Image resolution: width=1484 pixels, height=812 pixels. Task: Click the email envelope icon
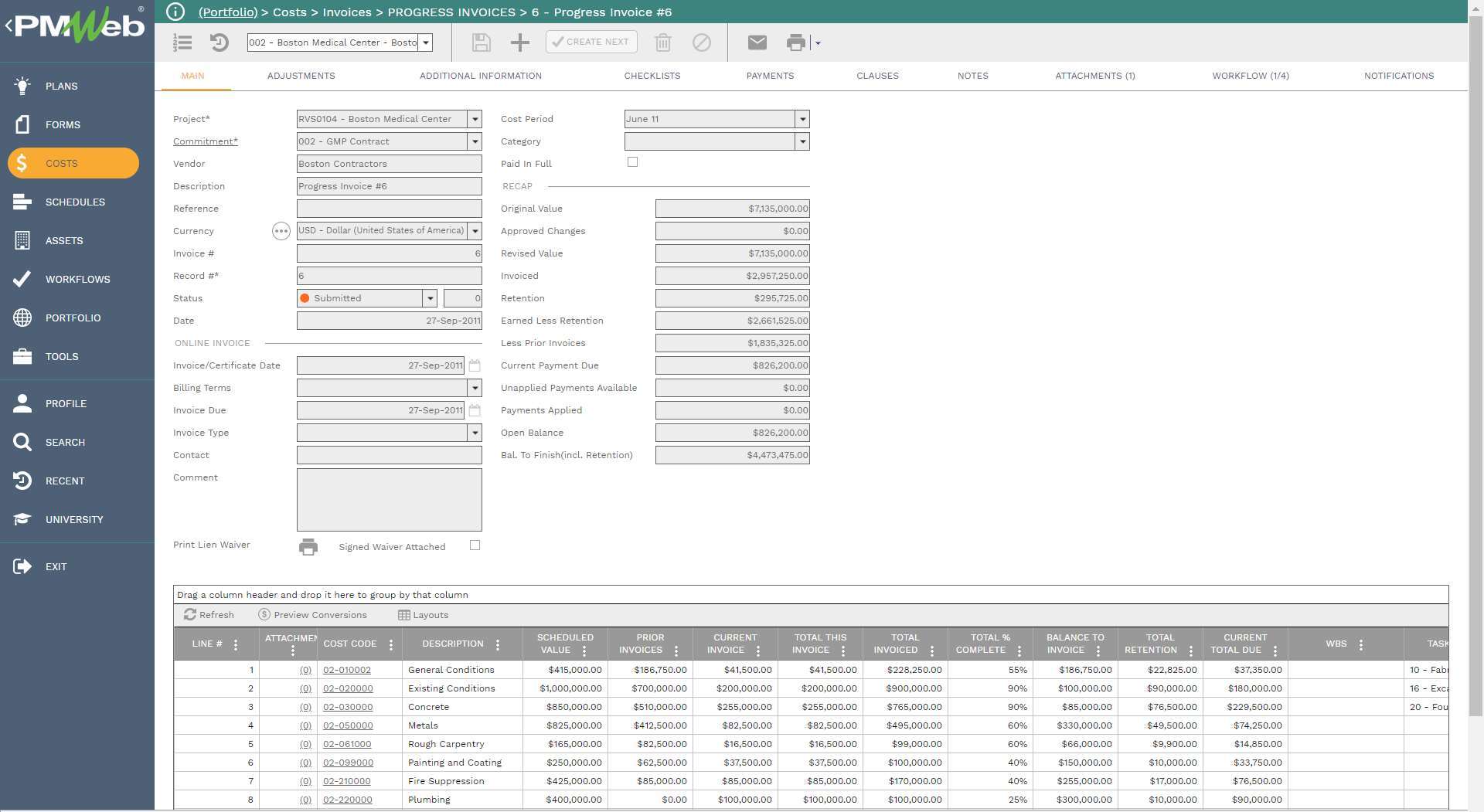[x=757, y=42]
